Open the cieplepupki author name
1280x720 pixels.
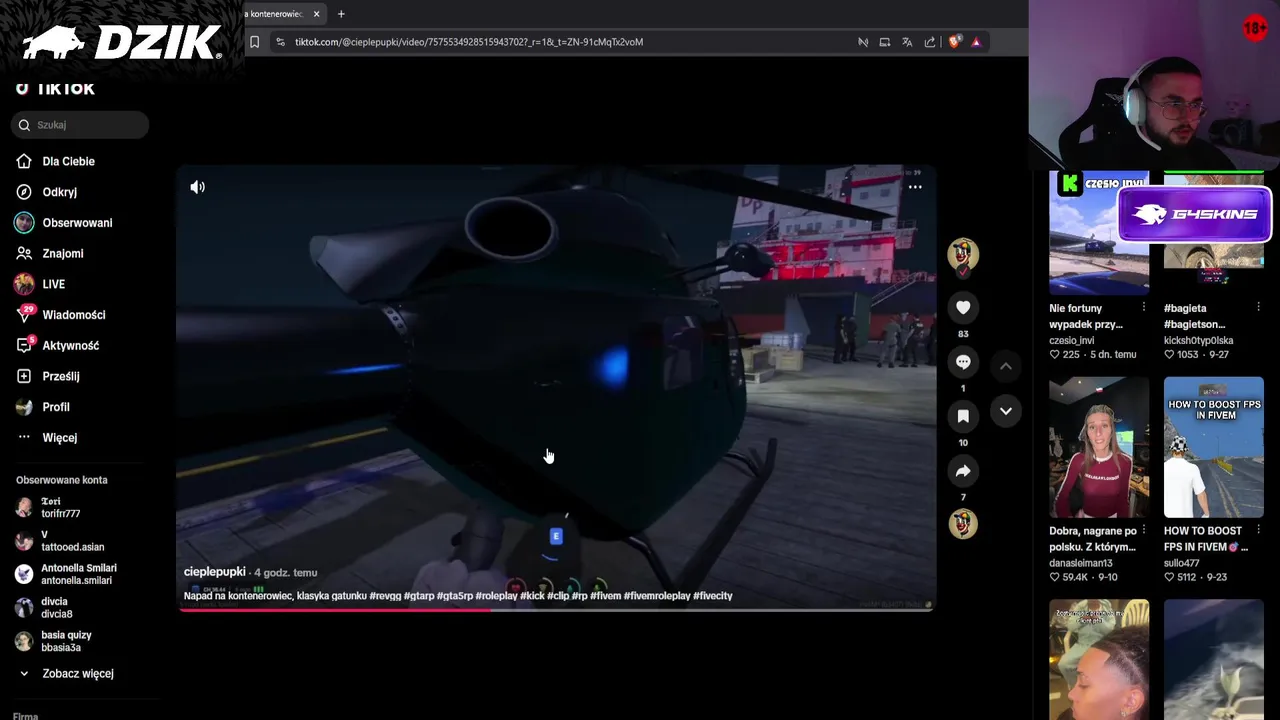[x=214, y=572]
